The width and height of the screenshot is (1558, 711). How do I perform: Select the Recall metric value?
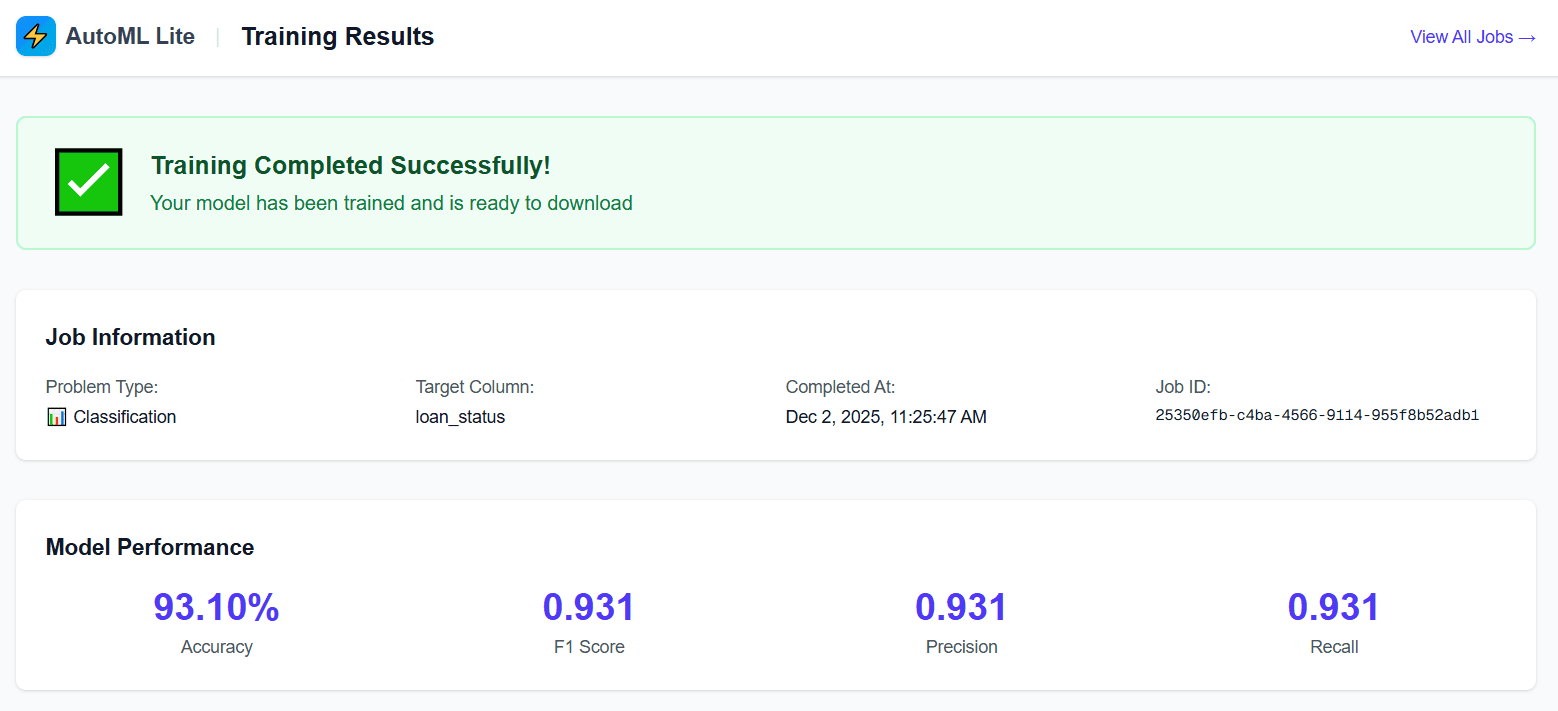[1334, 607]
